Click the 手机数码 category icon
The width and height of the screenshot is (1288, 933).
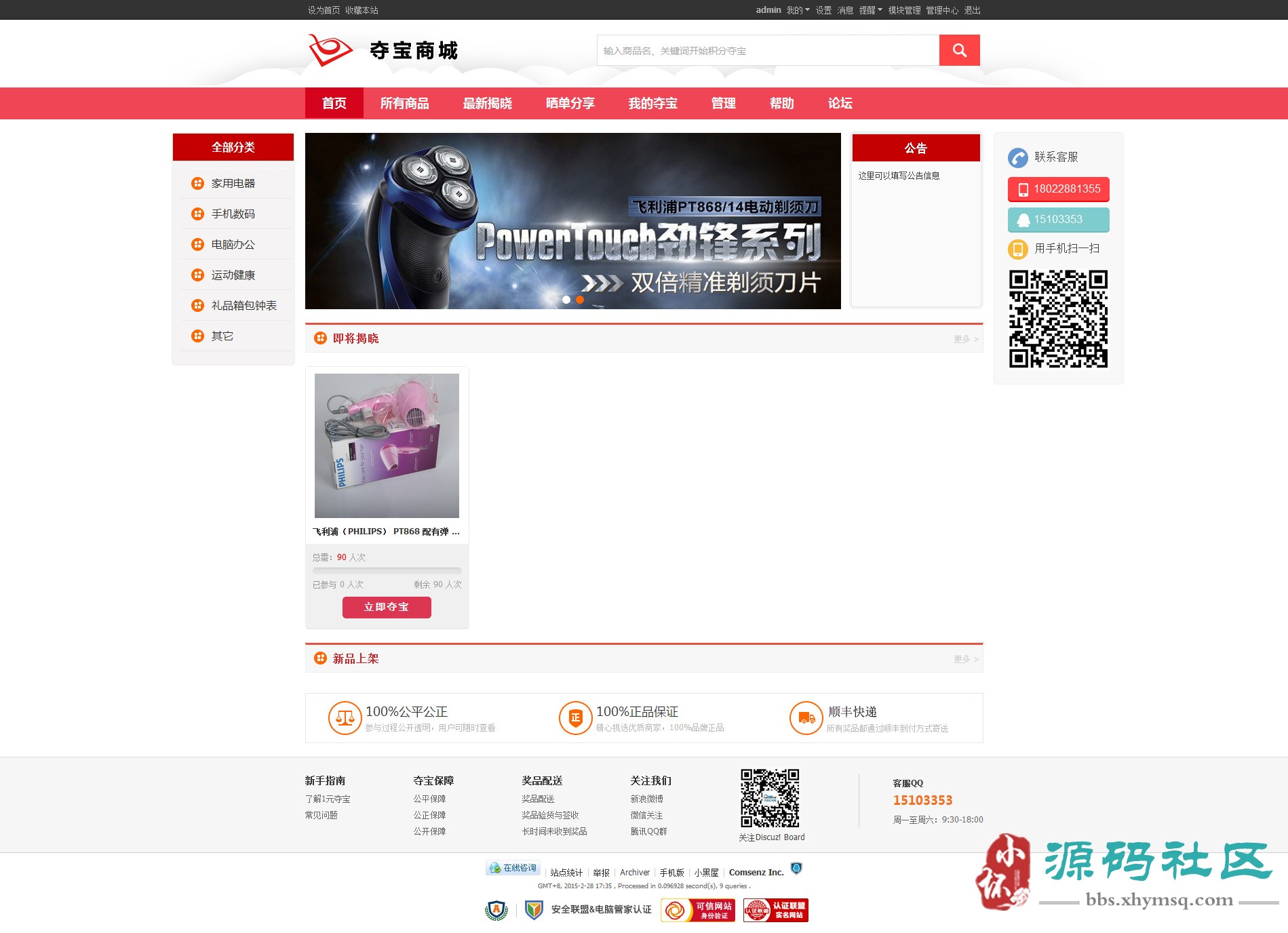197,214
